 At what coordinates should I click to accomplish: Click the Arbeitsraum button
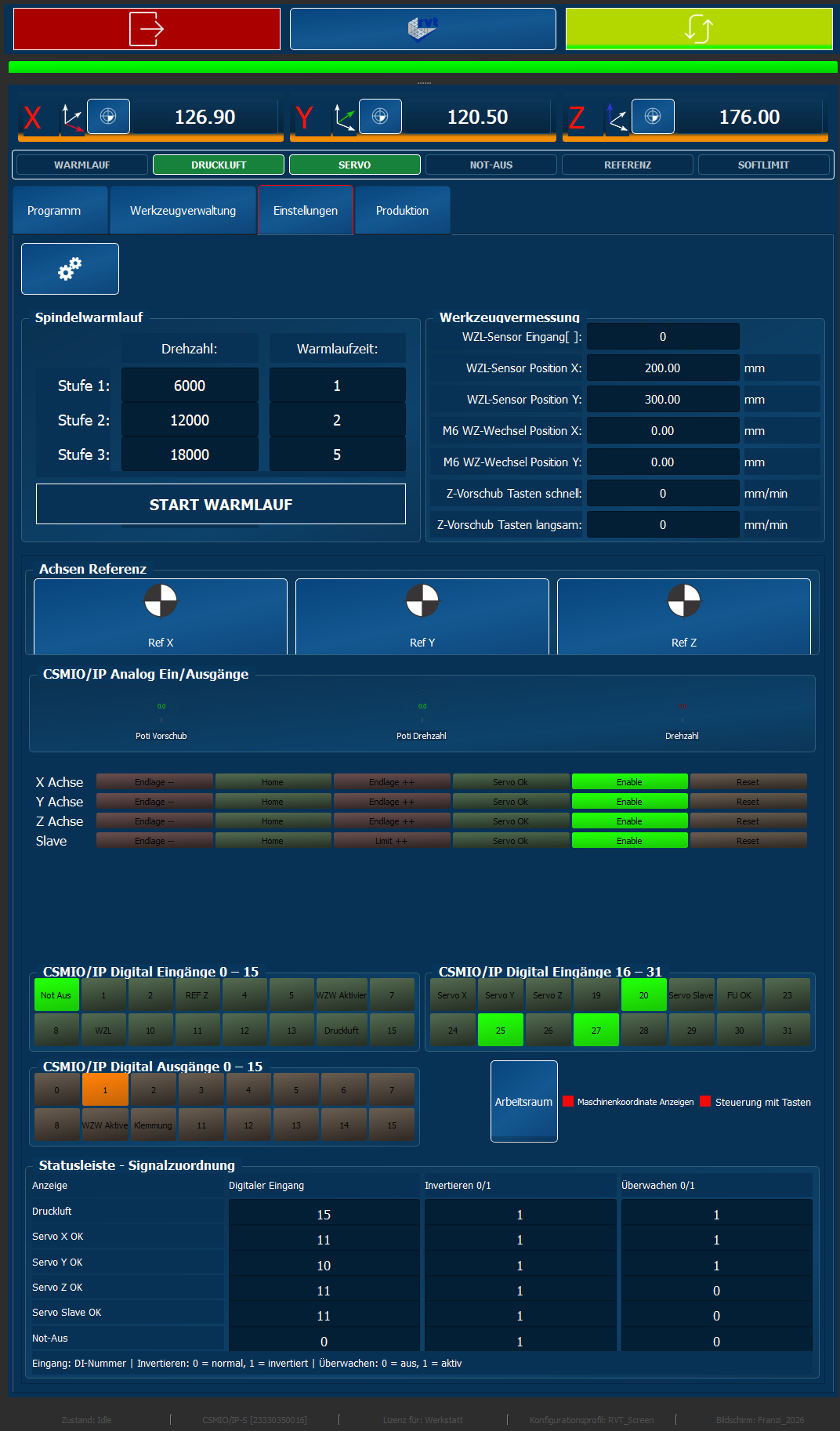coord(524,1101)
